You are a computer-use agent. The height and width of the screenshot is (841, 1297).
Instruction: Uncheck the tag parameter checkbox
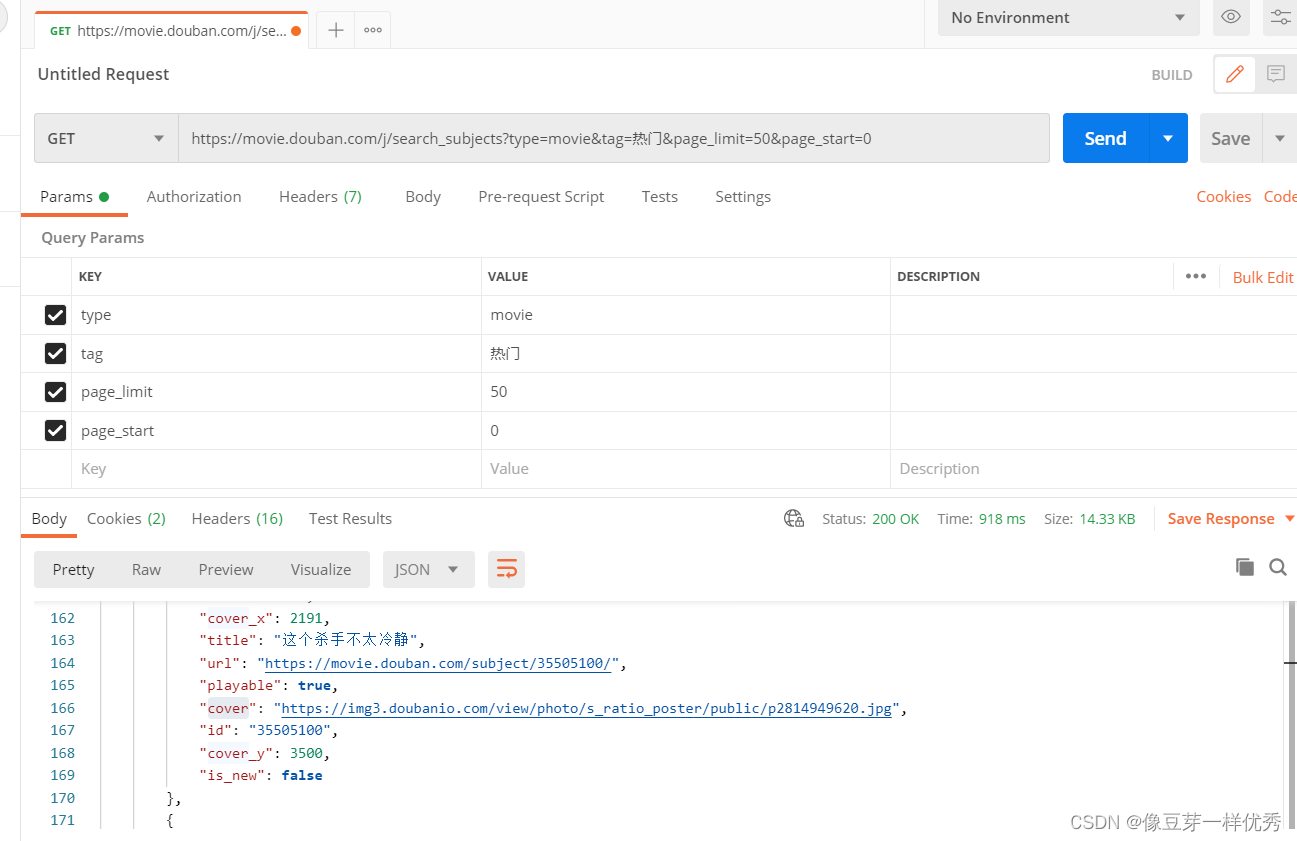point(56,353)
